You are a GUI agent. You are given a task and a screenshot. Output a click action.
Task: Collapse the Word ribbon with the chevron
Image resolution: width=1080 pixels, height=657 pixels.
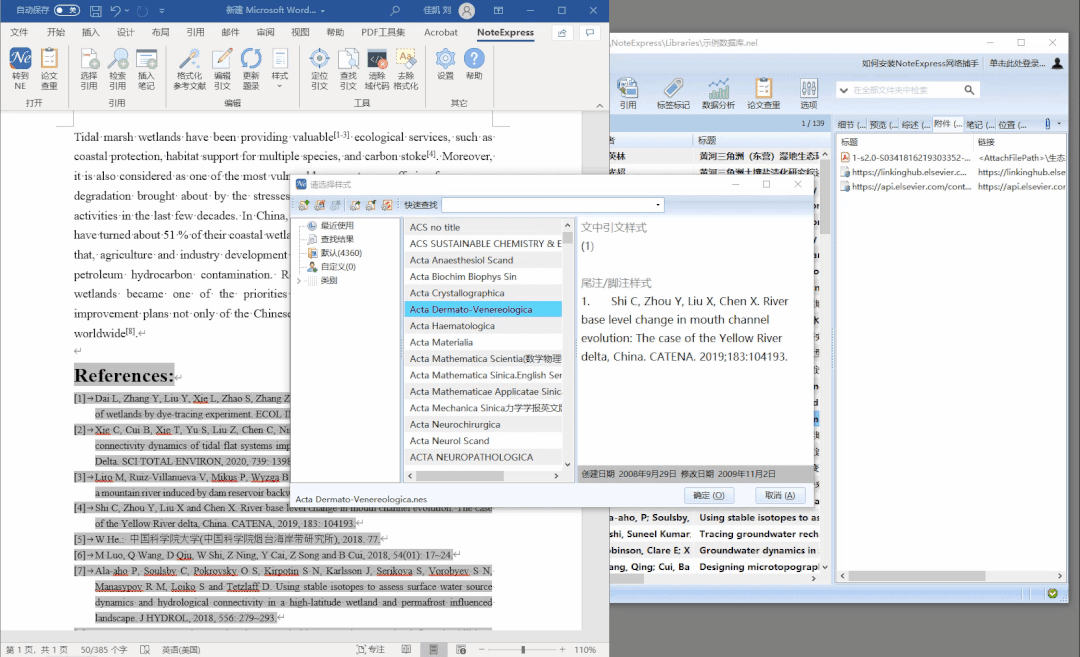tap(599, 105)
